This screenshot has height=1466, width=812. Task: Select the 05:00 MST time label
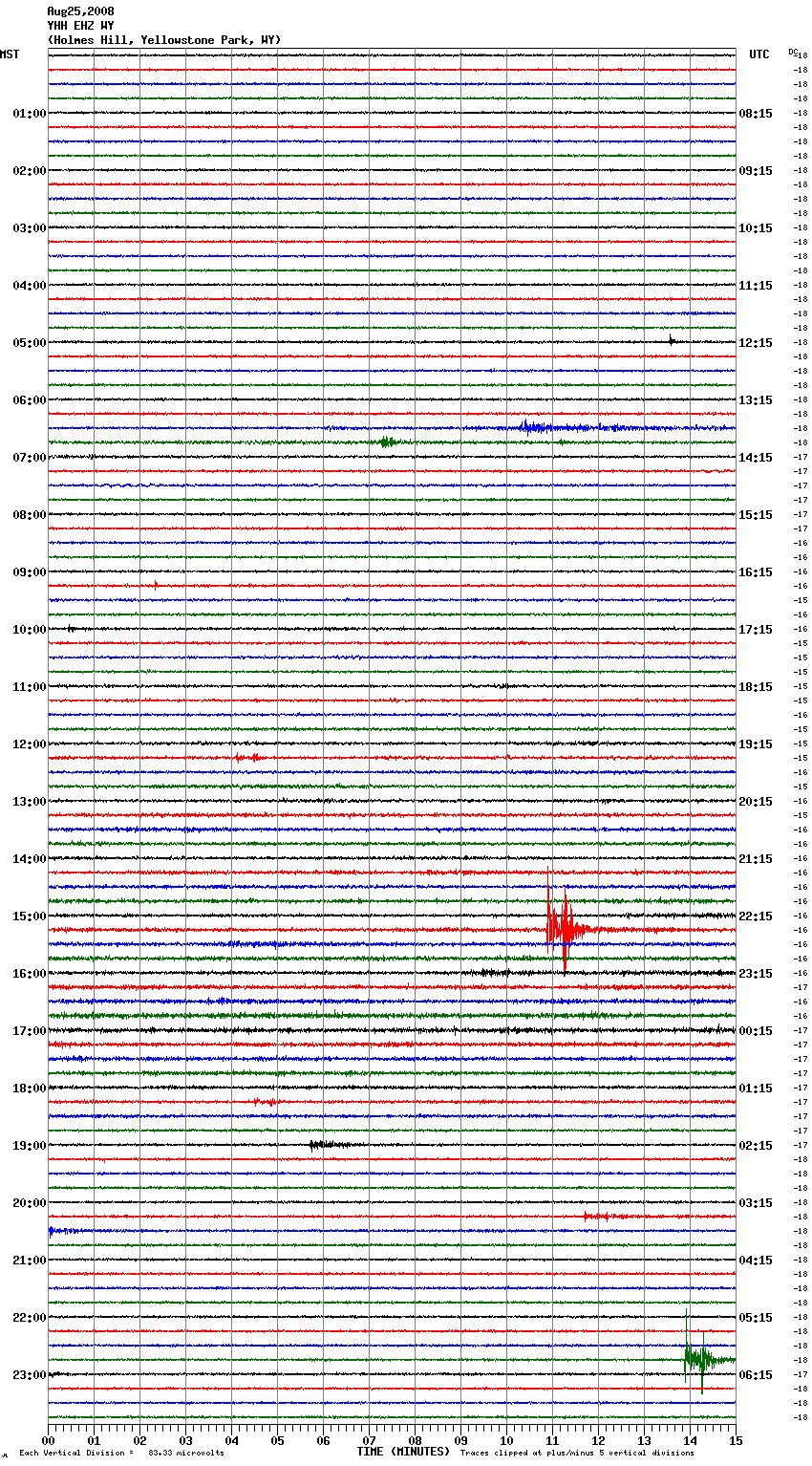coord(30,343)
